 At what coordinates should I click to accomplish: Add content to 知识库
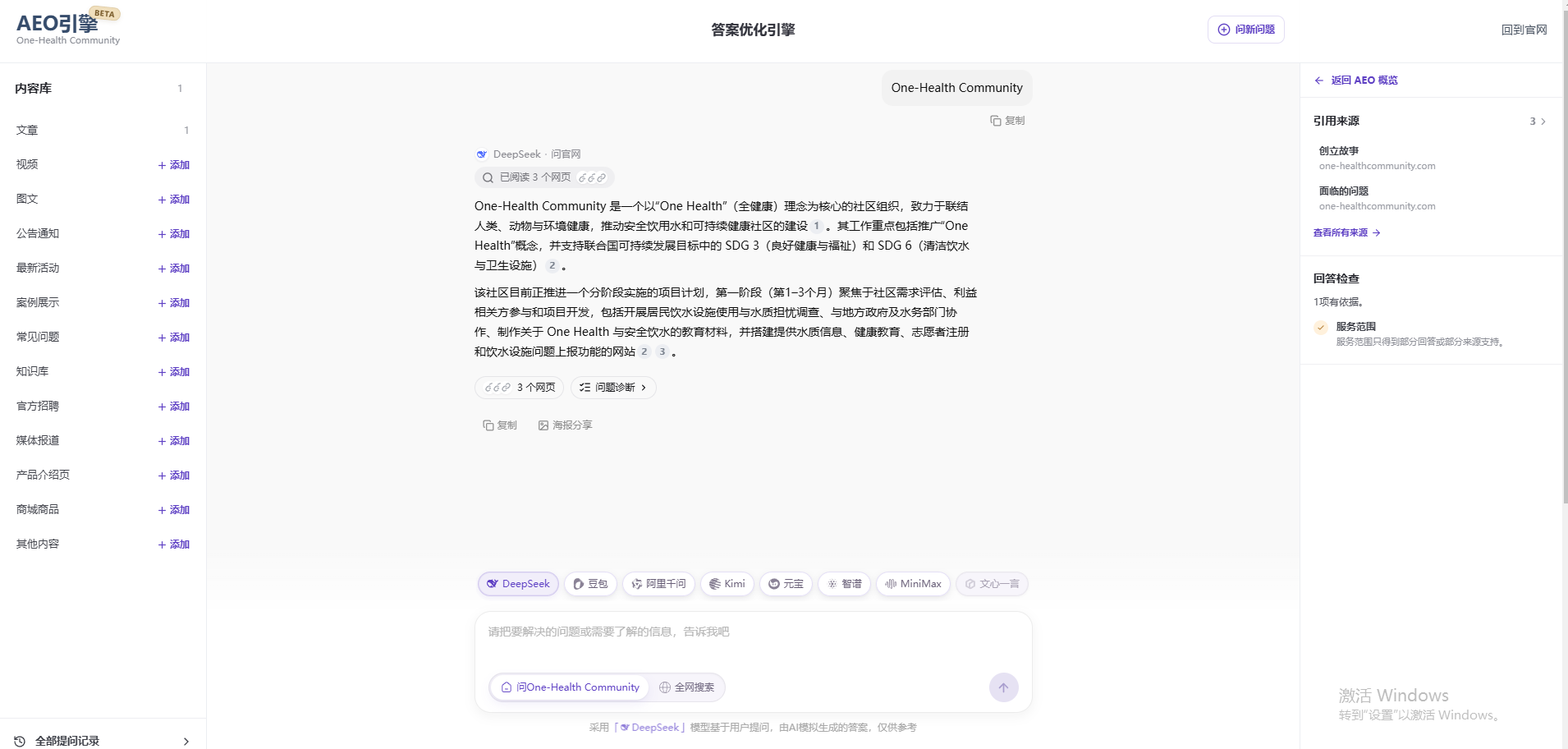tap(174, 372)
